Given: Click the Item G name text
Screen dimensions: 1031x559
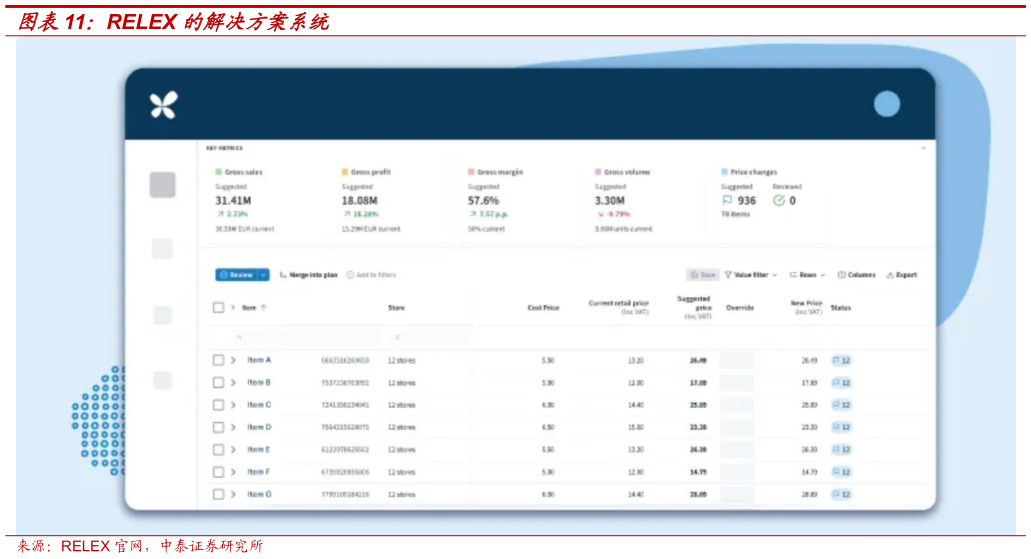Looking at the screenshot, I should pos(259,495).
